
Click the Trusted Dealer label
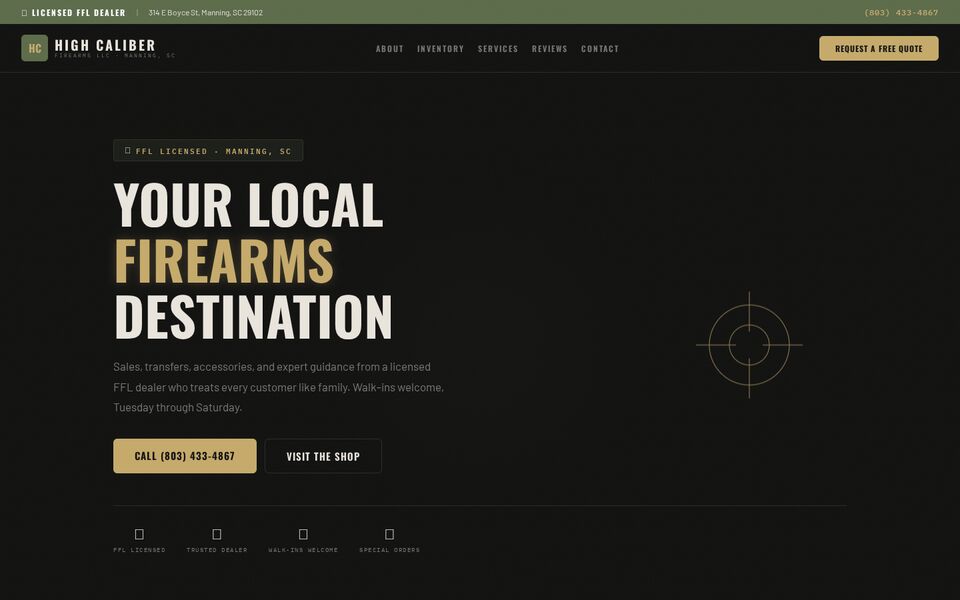click(217, 550)
